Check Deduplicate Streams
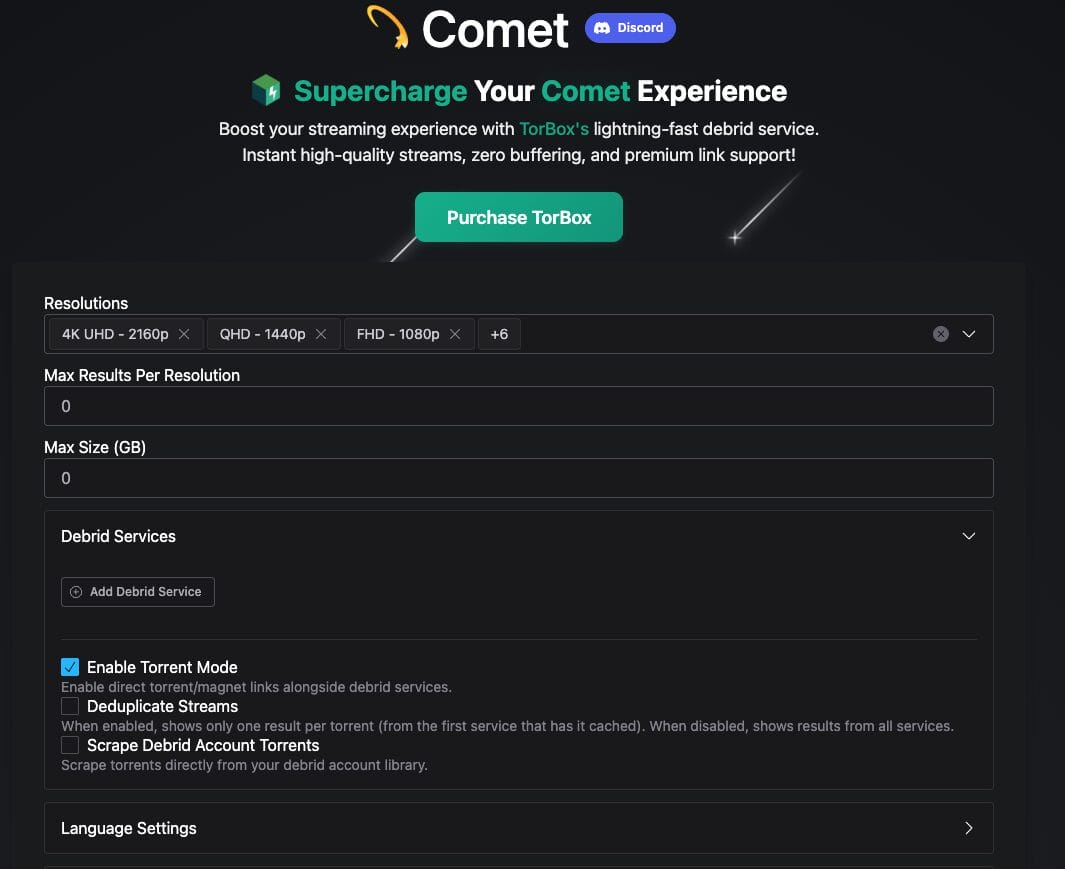Image resolution: width=1065 pixels, height=869 pixels. 70,706
